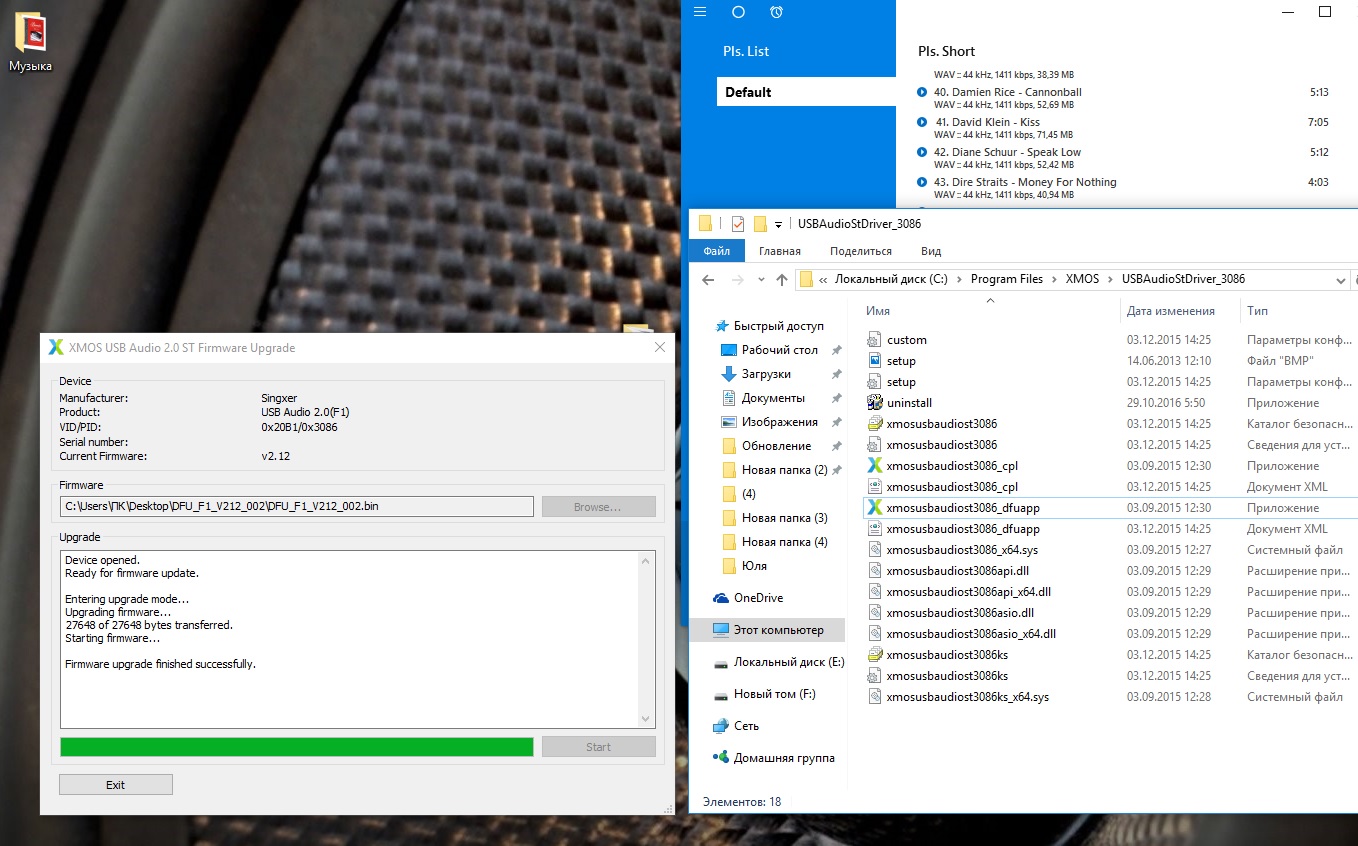The width and height of the screenshot is (1358, 846).
Task: Click the Browse... button for firmware file
Action: (x=598, y=507)
